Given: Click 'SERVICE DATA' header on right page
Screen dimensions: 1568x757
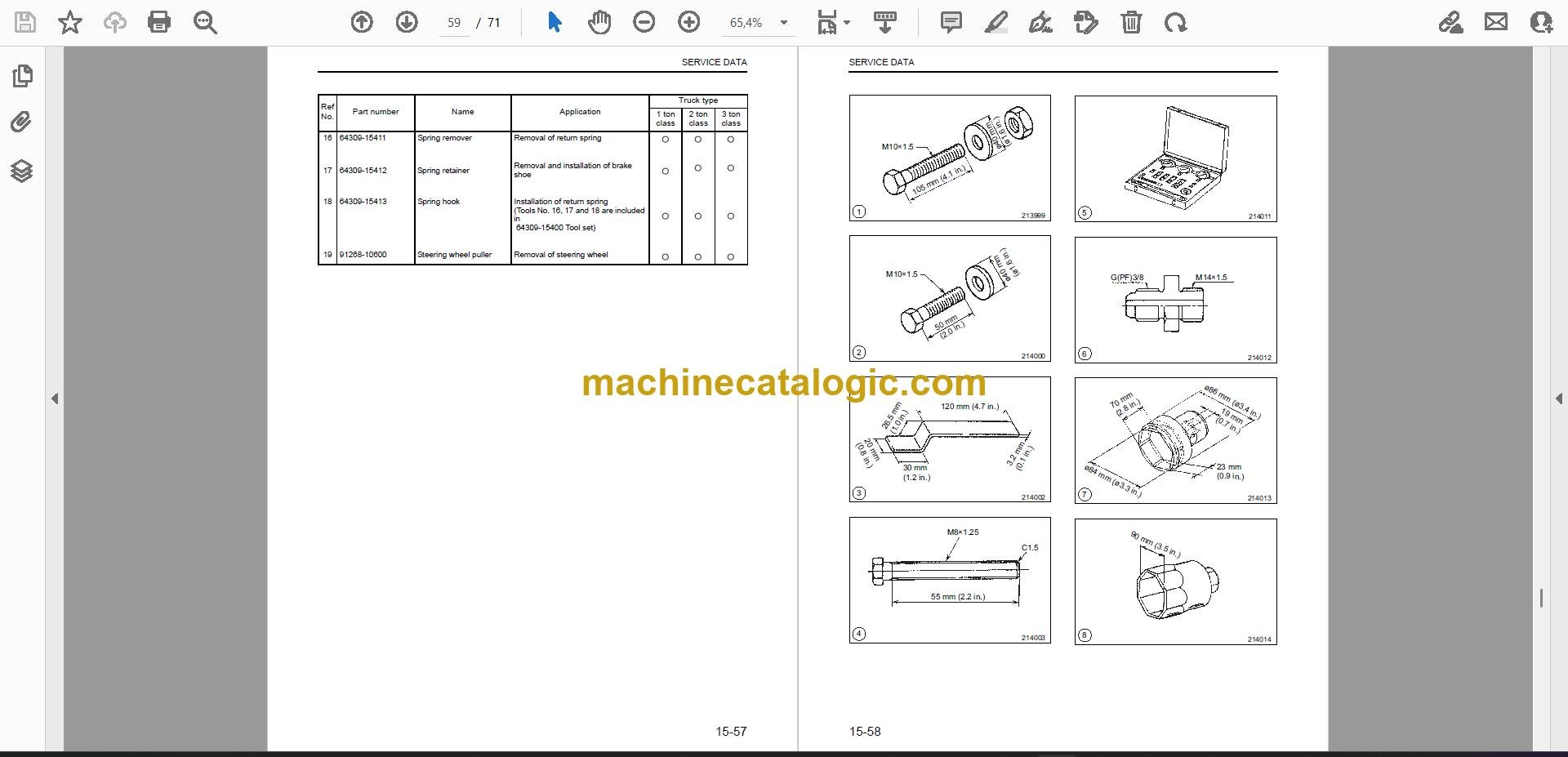Looking at the screenshot, I should pos(881,62).
